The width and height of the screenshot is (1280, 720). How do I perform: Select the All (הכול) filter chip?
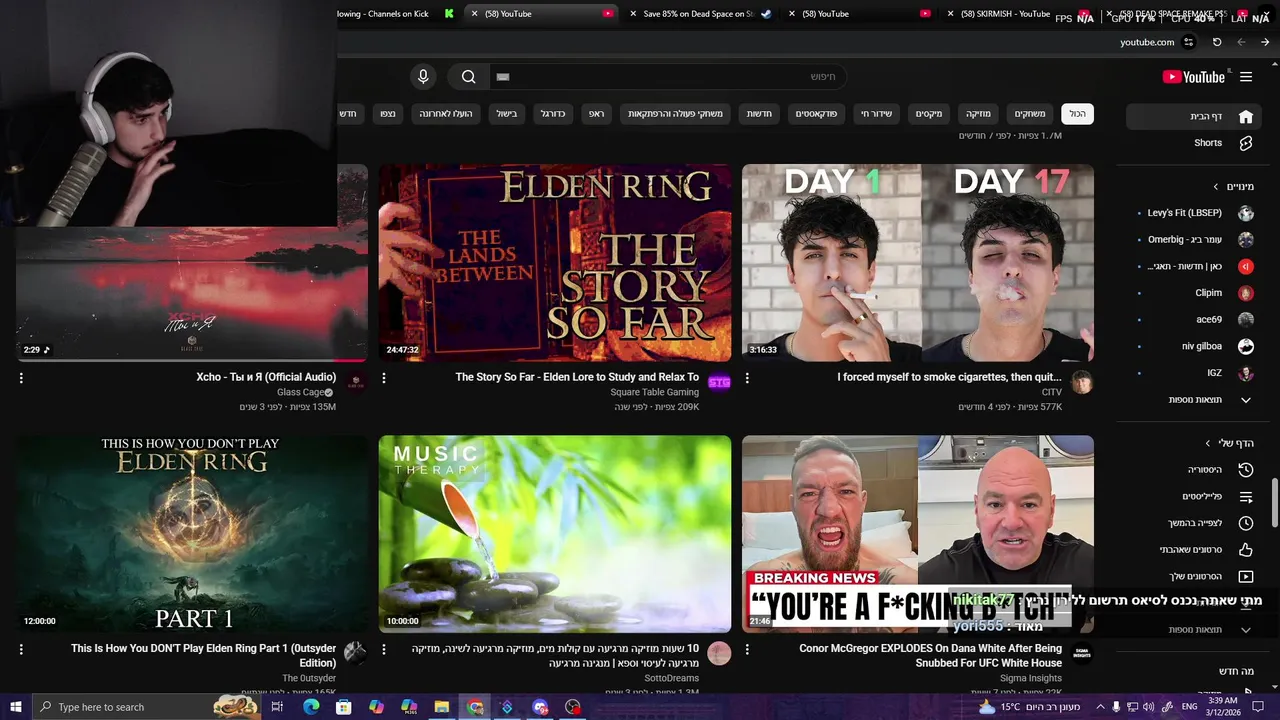coord(1077,114)
